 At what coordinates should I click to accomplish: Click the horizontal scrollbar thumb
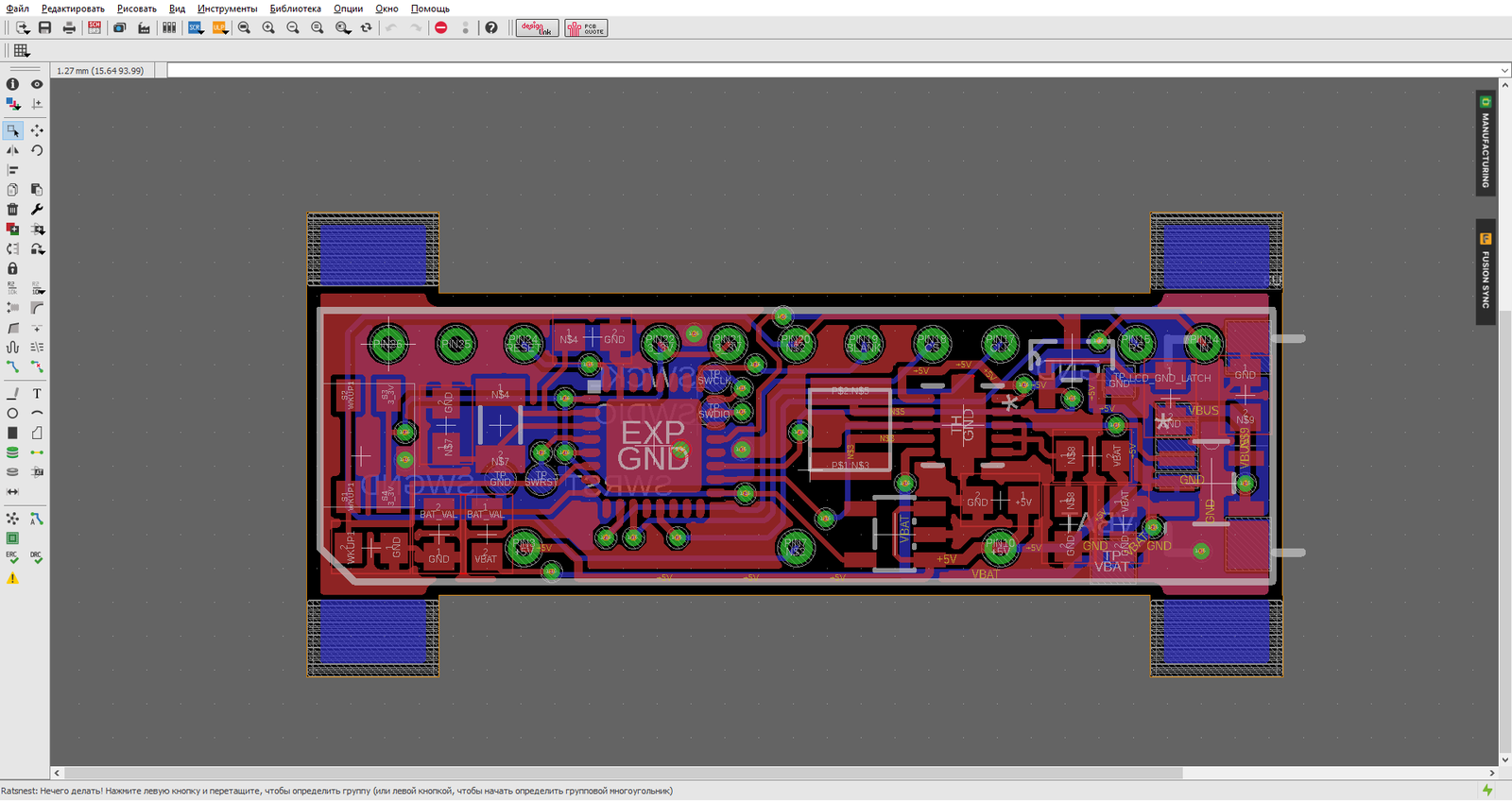coord(624,773)
